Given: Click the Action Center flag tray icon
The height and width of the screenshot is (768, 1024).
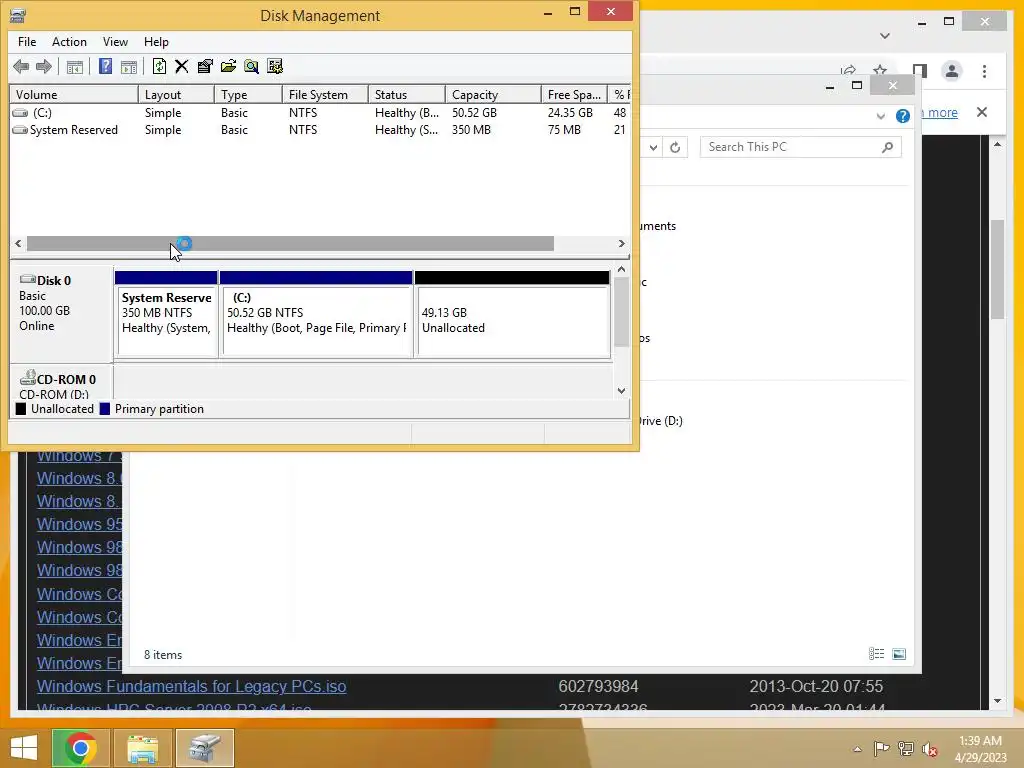Looking at the screenshot, I should tap(881, 748).
